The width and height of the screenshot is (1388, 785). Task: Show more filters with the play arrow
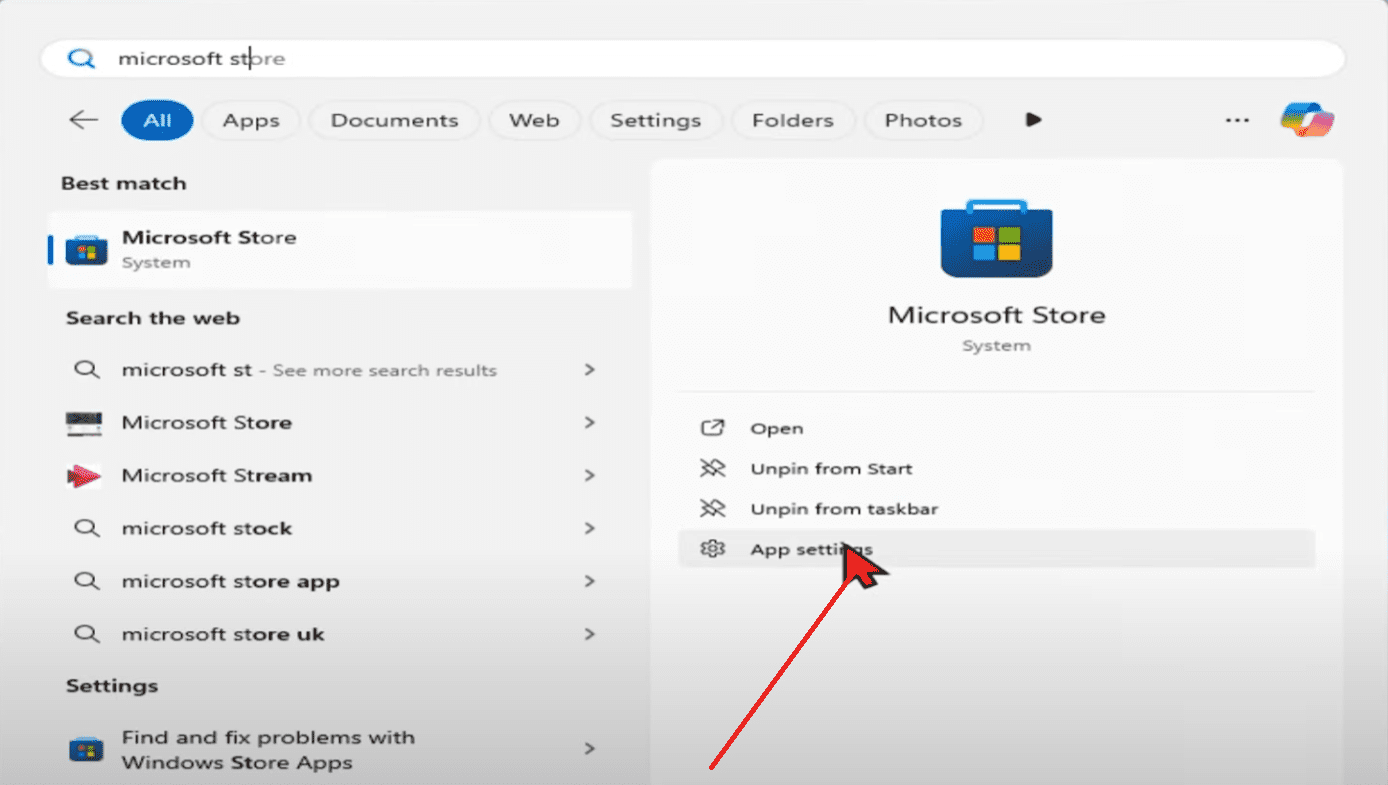1034,120
